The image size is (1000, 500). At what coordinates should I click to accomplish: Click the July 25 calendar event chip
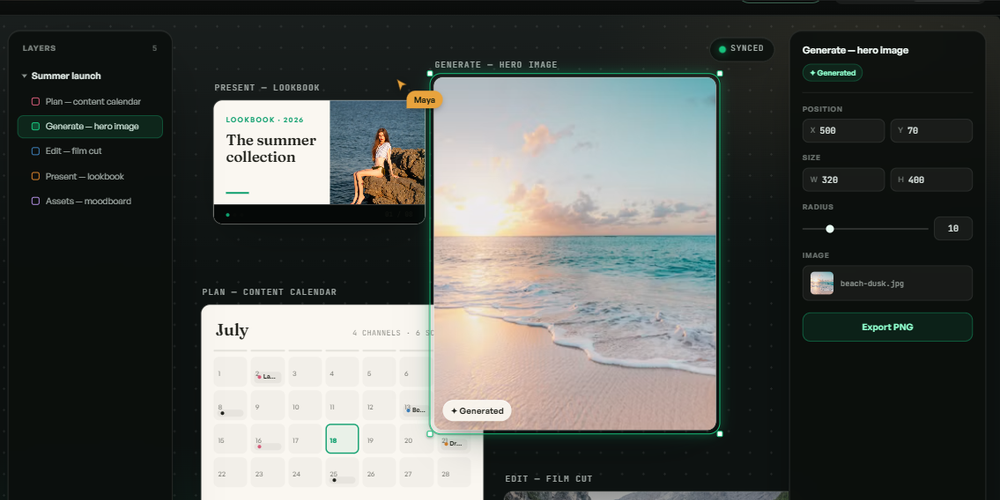342,480
